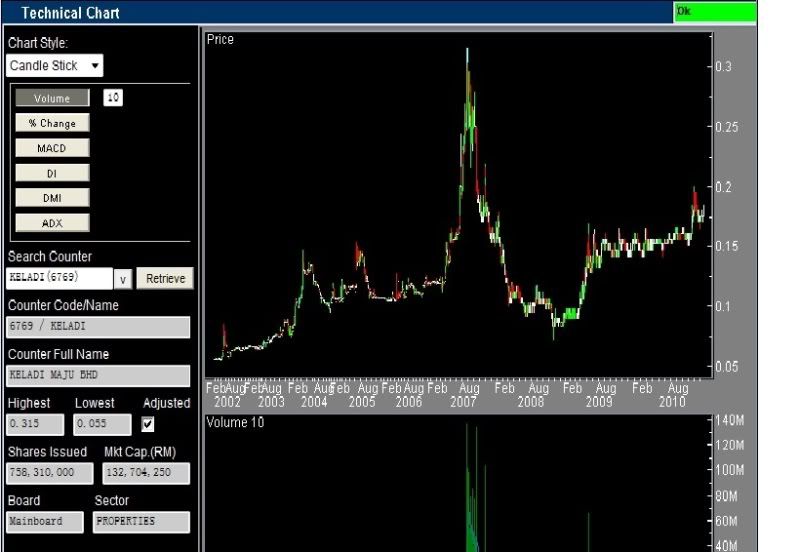799x552 pixels.
Task: Click the volume period field showing 10
Action: (x=113, y=98)
